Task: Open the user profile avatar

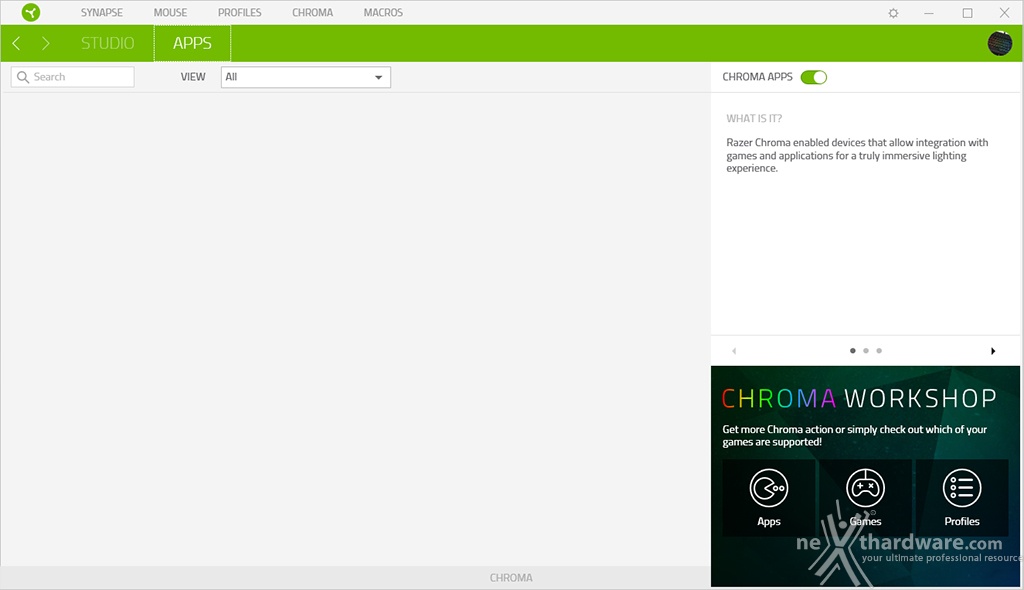Action: tap(1000, 44)
